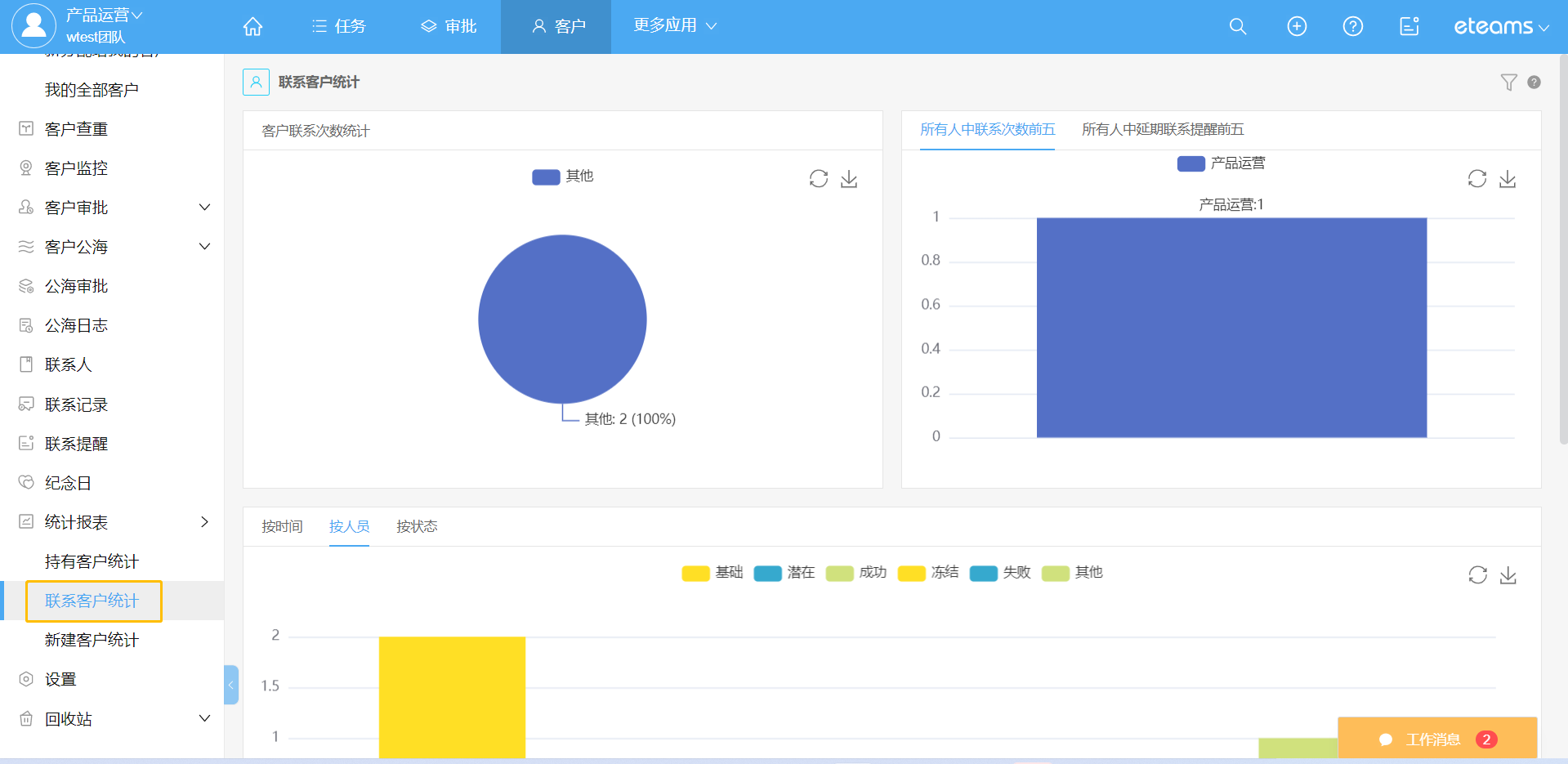The width and height of the screenshot is (1568, 764).
Task: Switch to 所有人中延期联系提醒前五 tab
Action: 1162,130
